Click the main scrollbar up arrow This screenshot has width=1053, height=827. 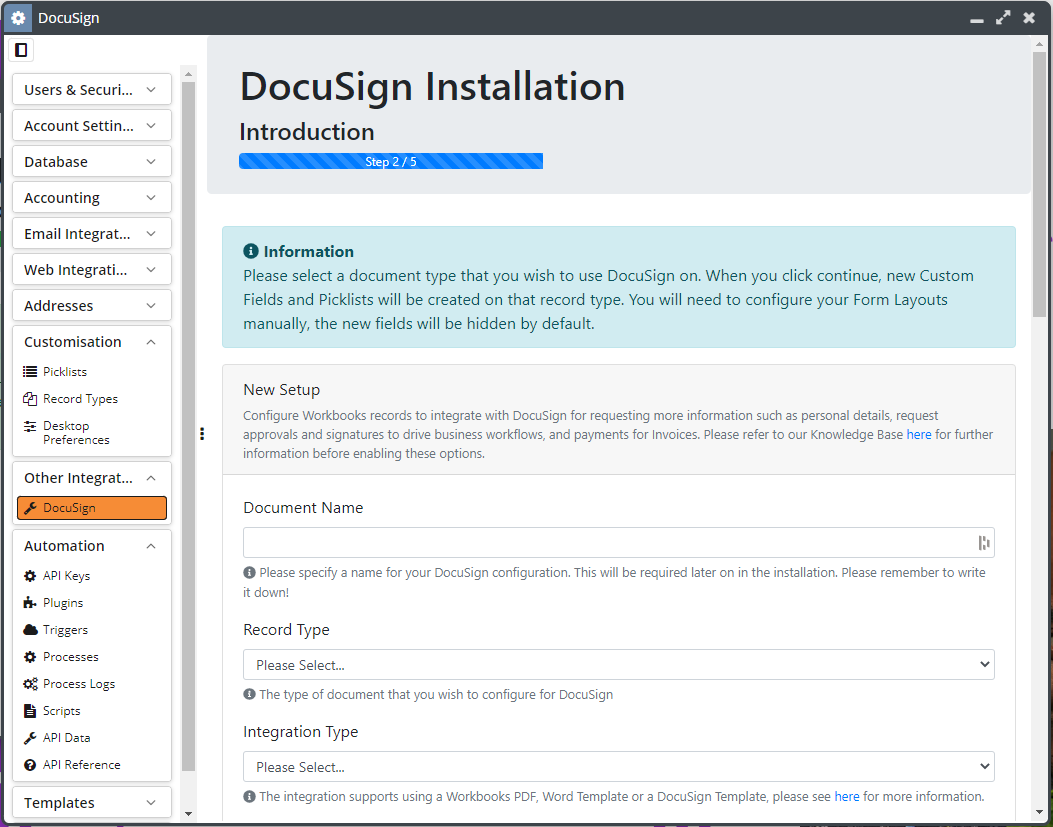click(x=1039, y=44)
